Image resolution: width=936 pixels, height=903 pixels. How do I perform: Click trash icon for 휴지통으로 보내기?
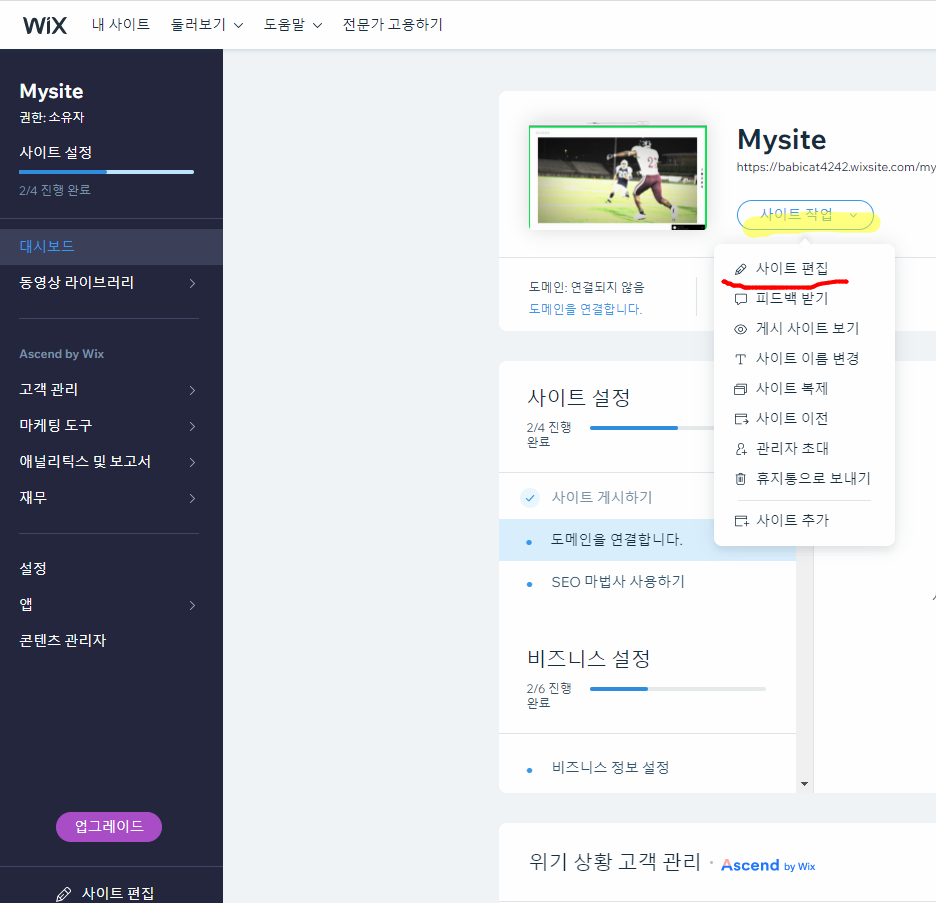tap(740, 479)
